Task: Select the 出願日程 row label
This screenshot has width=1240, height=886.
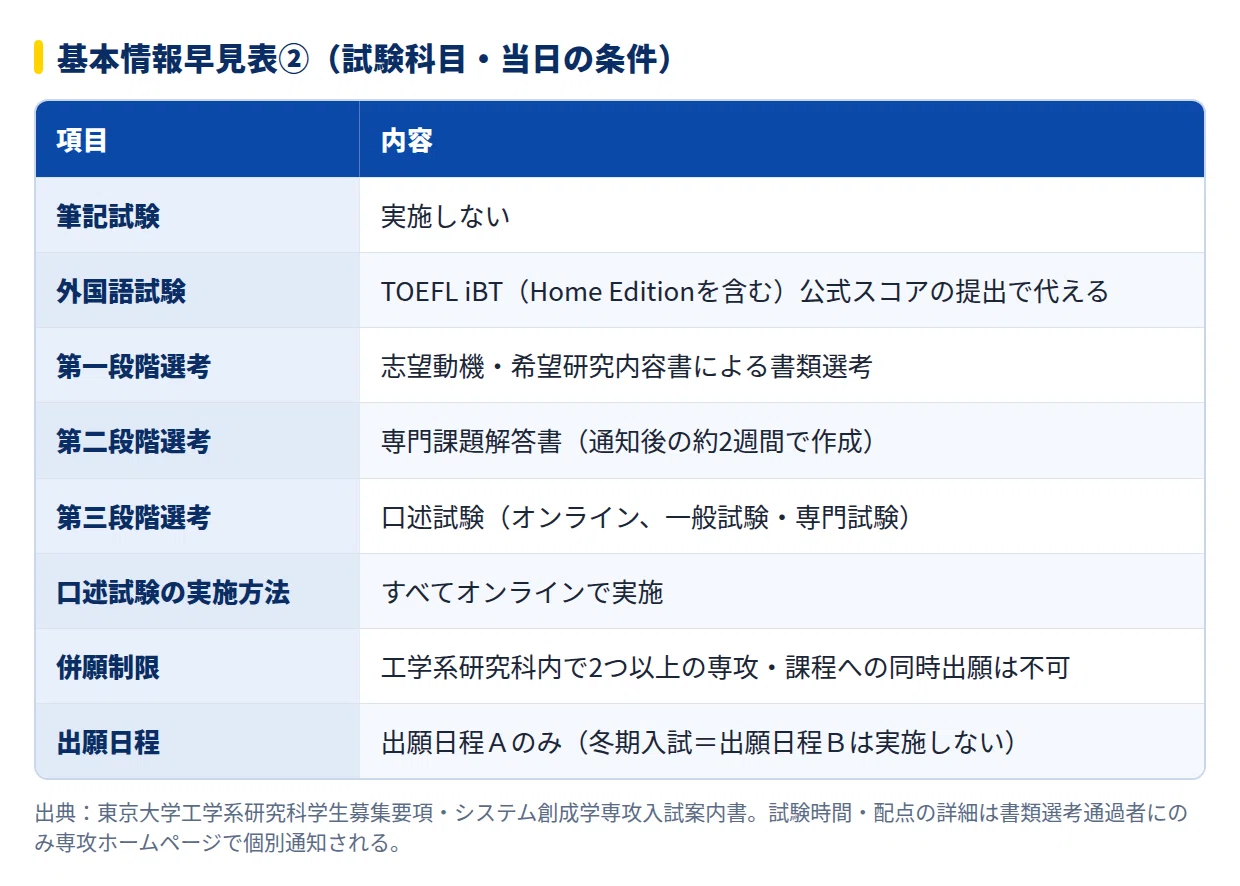Action: tap(198, 742)
